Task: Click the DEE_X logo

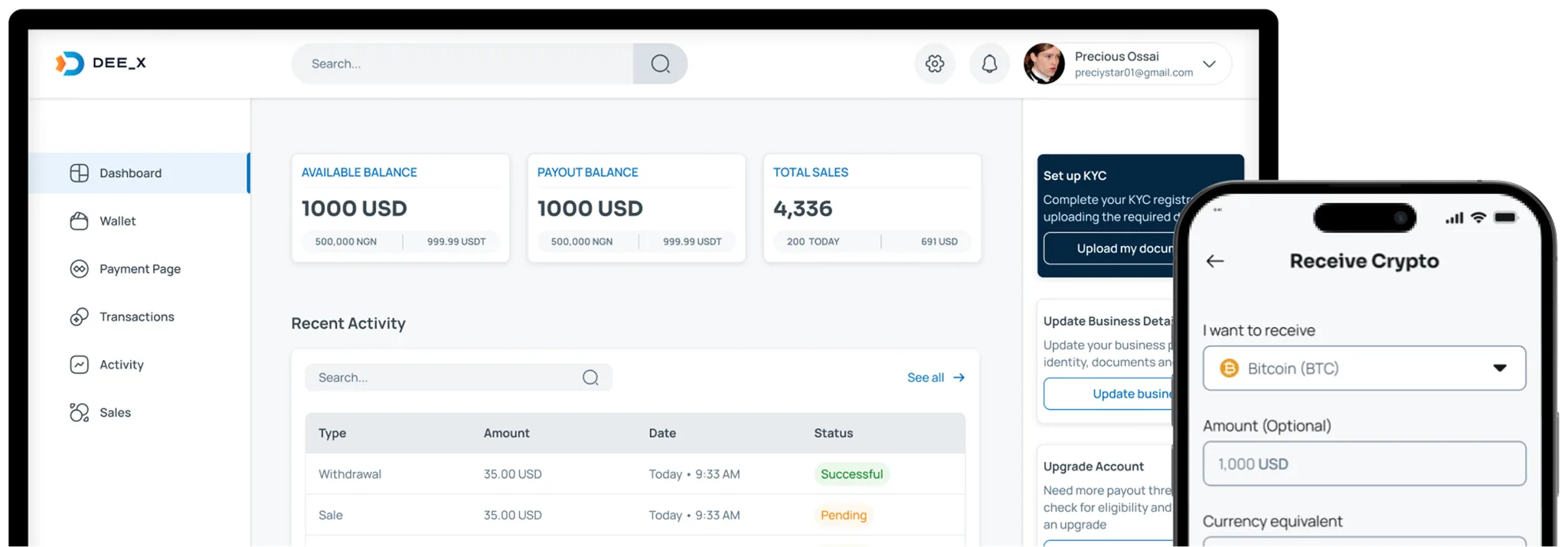Action: click(100, 64)
